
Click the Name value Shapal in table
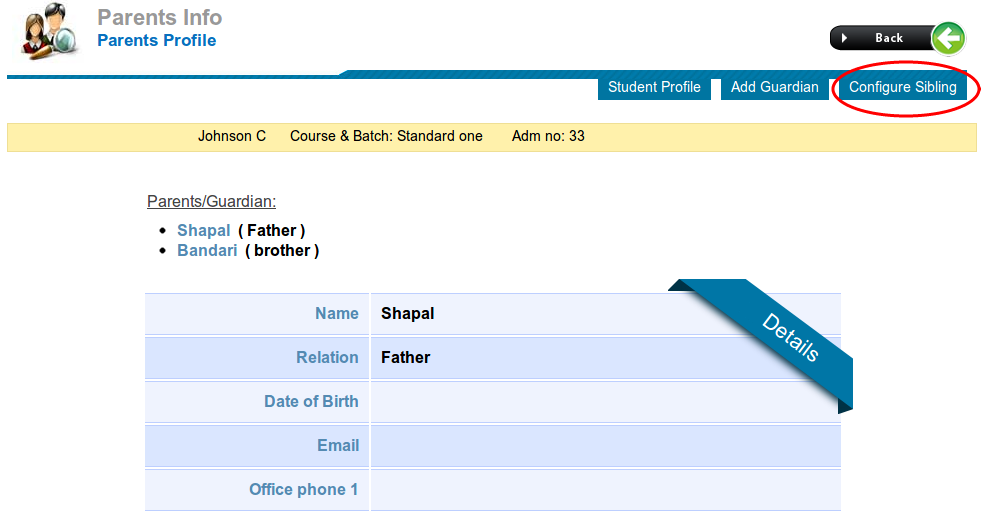[408, 313]
